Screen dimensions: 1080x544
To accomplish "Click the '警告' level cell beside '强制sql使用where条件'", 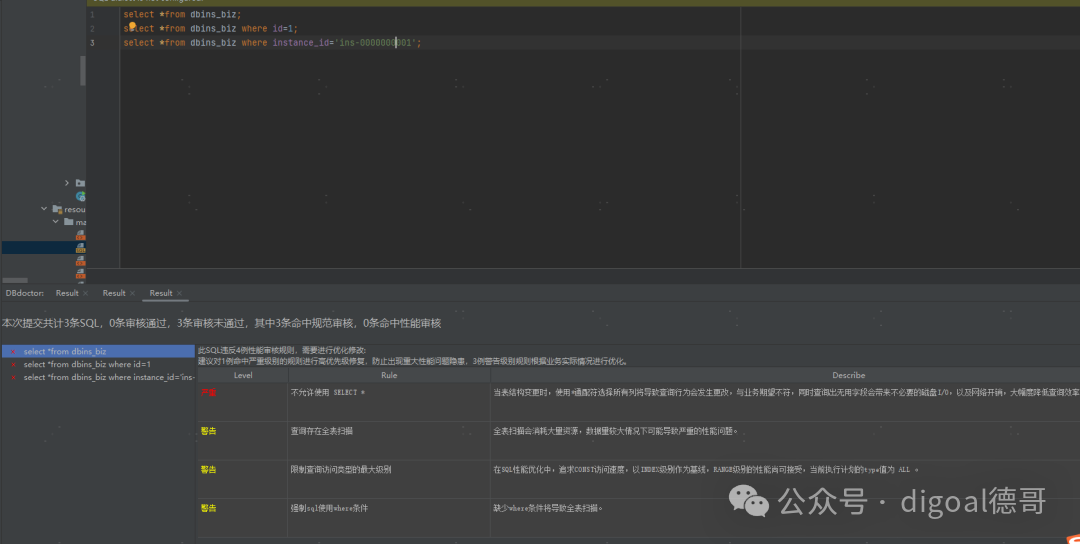I will 242,518.
